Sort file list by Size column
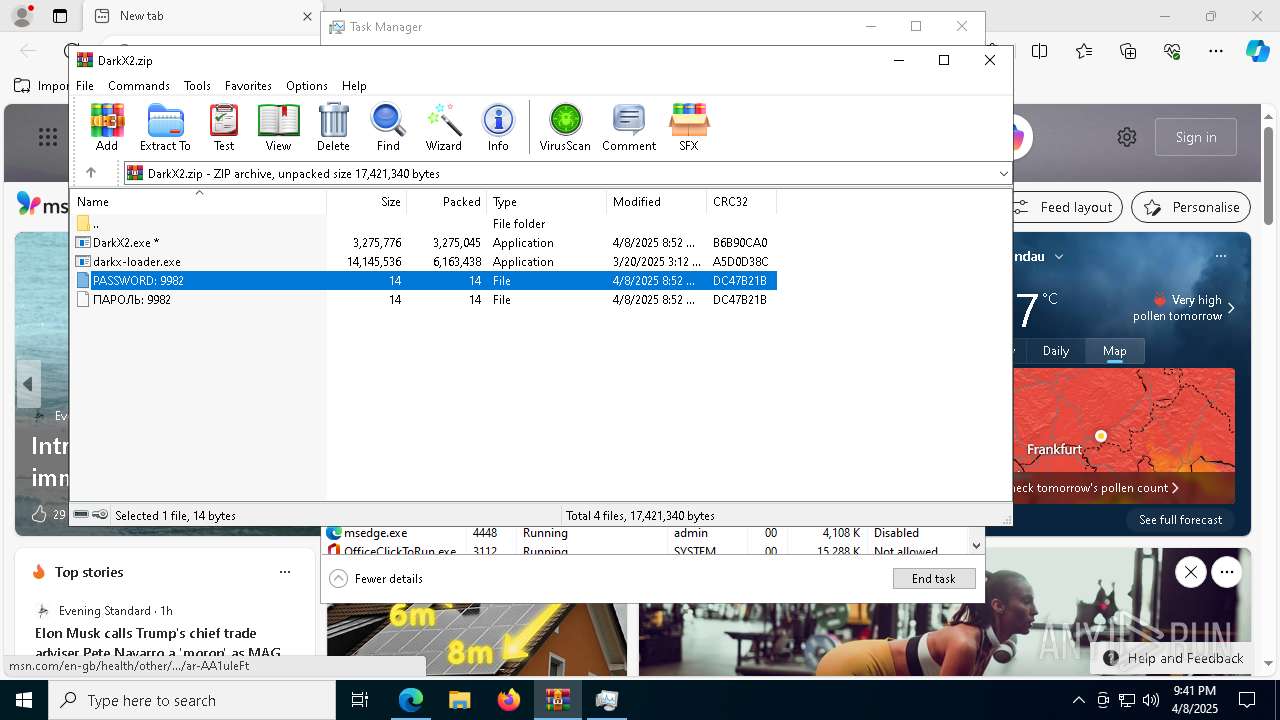The image size is (1280, 720). point(367,202)
